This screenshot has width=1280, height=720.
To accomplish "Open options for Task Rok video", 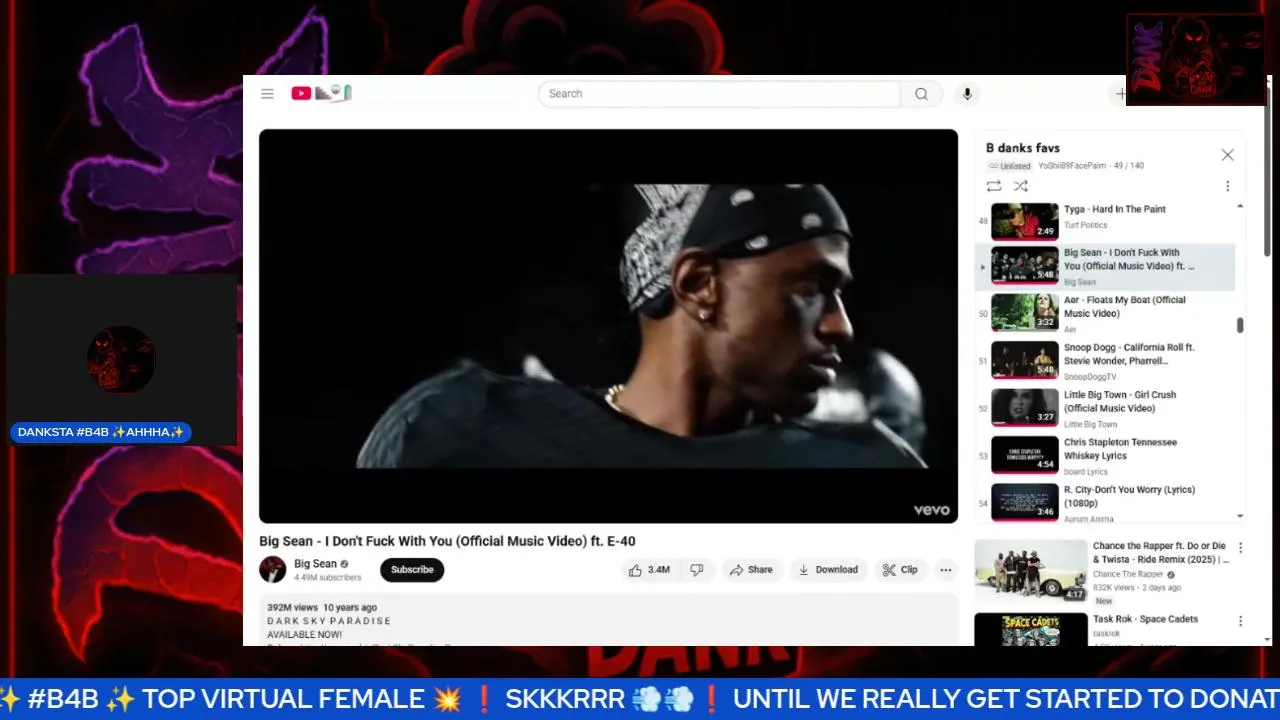I will tap(1241, 621).
